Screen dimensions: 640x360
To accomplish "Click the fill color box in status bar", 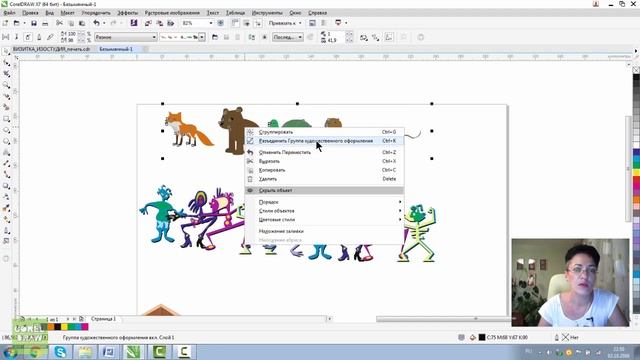I will pos(482,338).
